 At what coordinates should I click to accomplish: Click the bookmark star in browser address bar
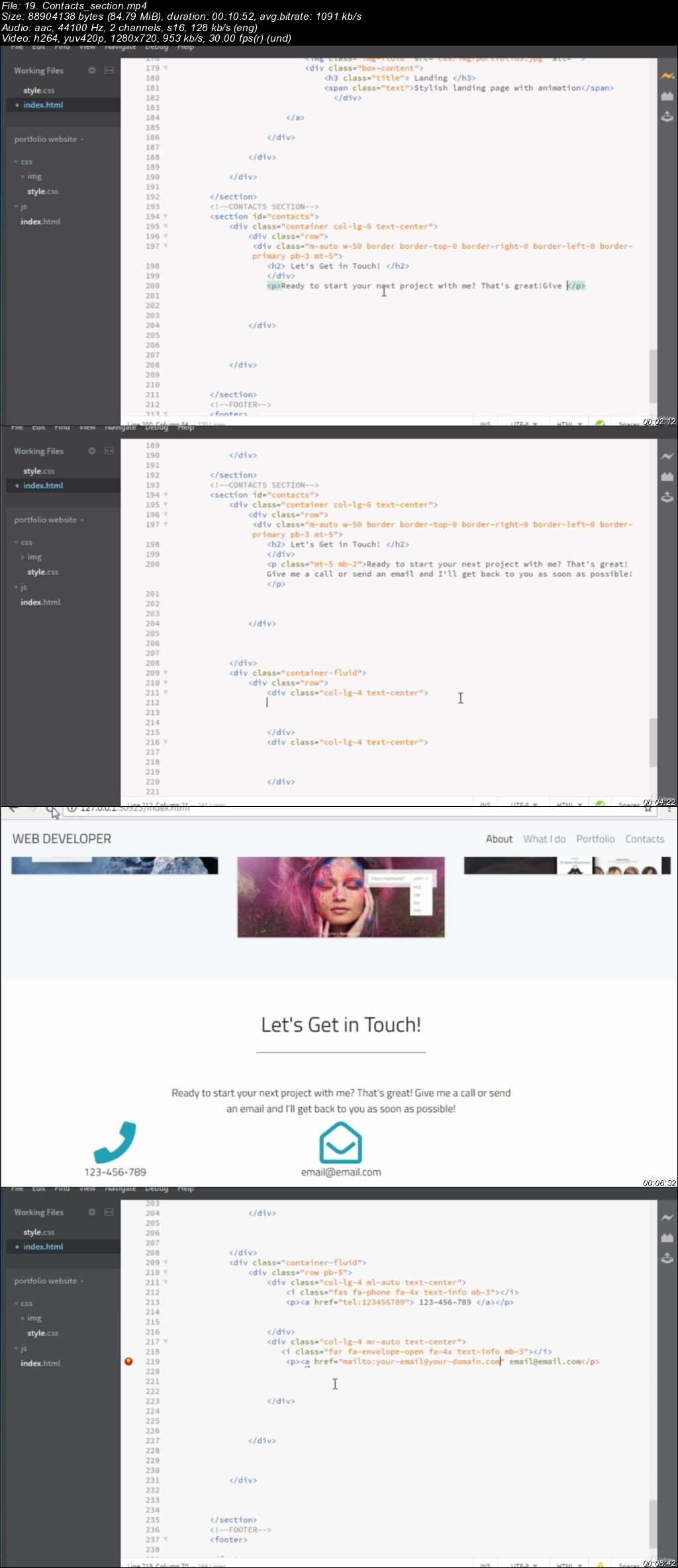click(x=648, y=809)
